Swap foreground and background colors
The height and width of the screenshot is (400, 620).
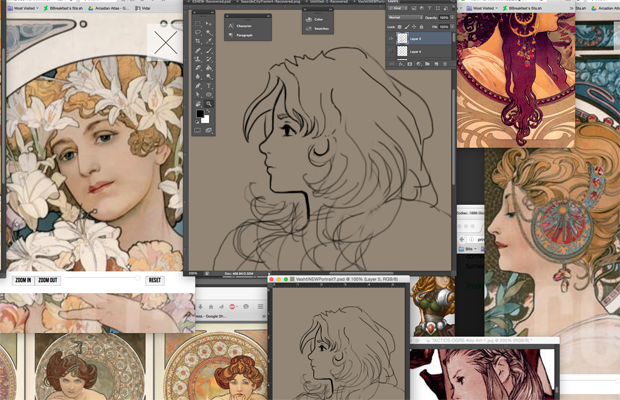pyautogui.click(x=208, y=111)
